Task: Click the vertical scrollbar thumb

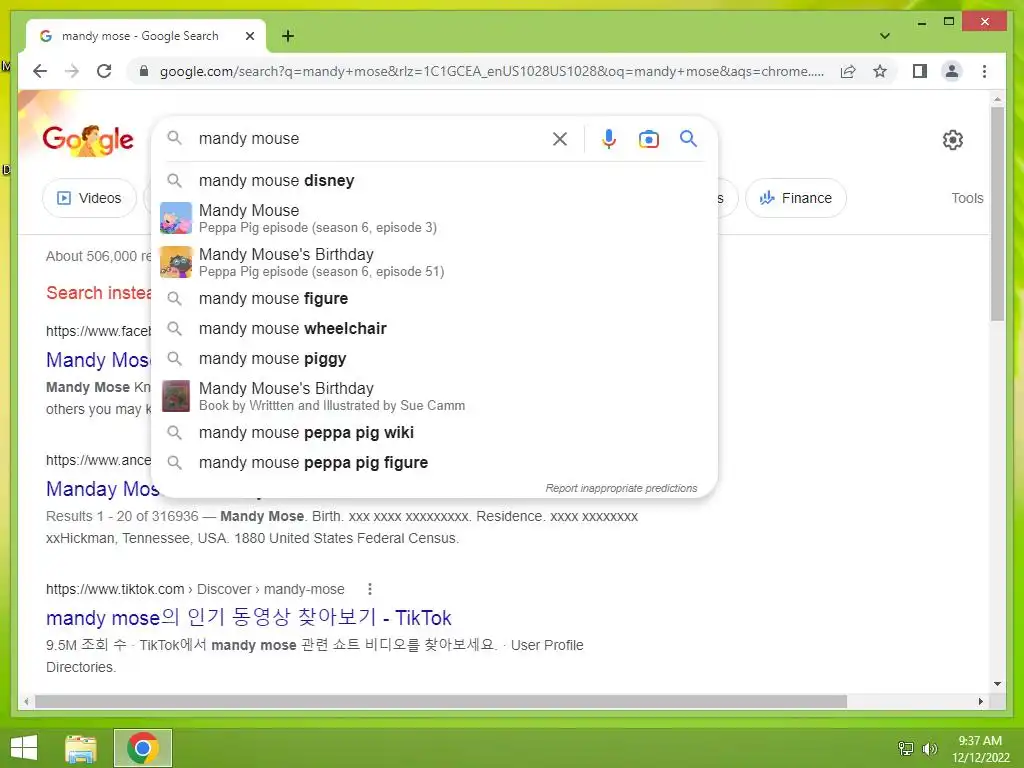Action: click(x=997, y=214)
